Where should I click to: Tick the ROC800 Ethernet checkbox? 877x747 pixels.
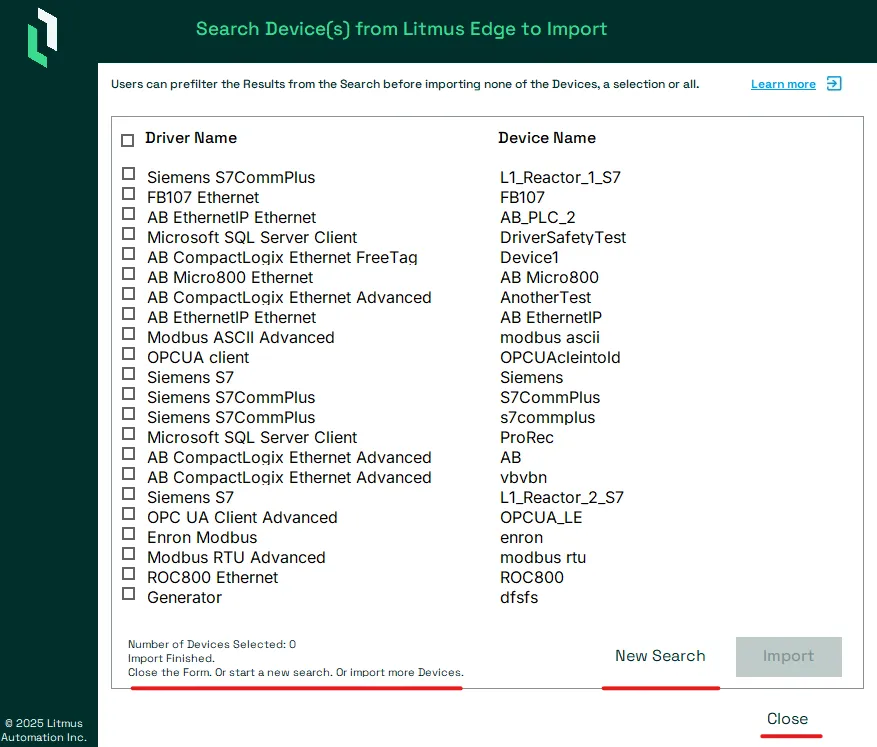pos(129,574)
